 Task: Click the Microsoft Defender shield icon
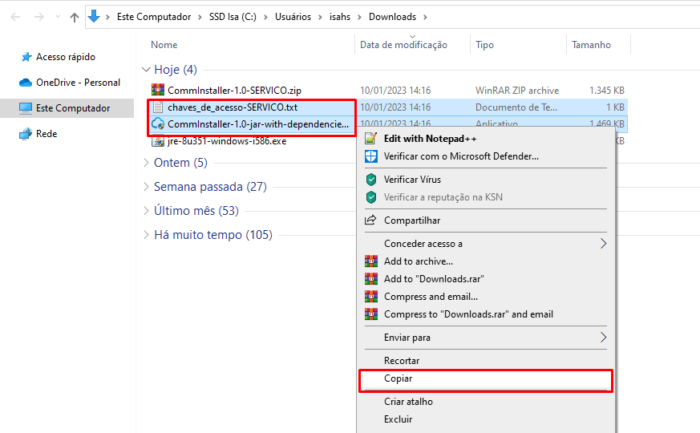click(371, 157)
